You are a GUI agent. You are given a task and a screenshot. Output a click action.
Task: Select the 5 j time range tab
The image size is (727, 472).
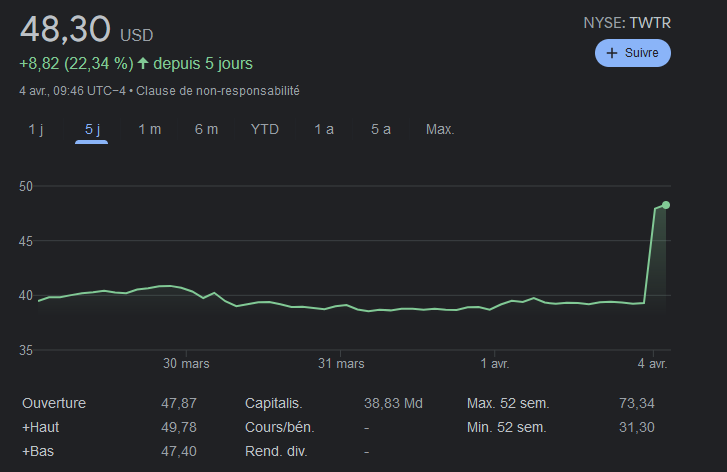pyautogui.click(x=92, y=129)
